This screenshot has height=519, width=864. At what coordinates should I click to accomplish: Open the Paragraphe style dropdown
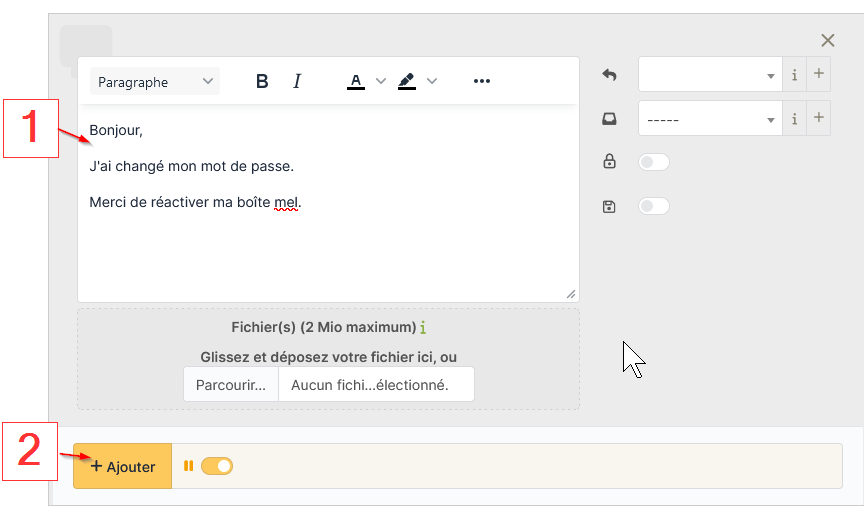(155, 82)
